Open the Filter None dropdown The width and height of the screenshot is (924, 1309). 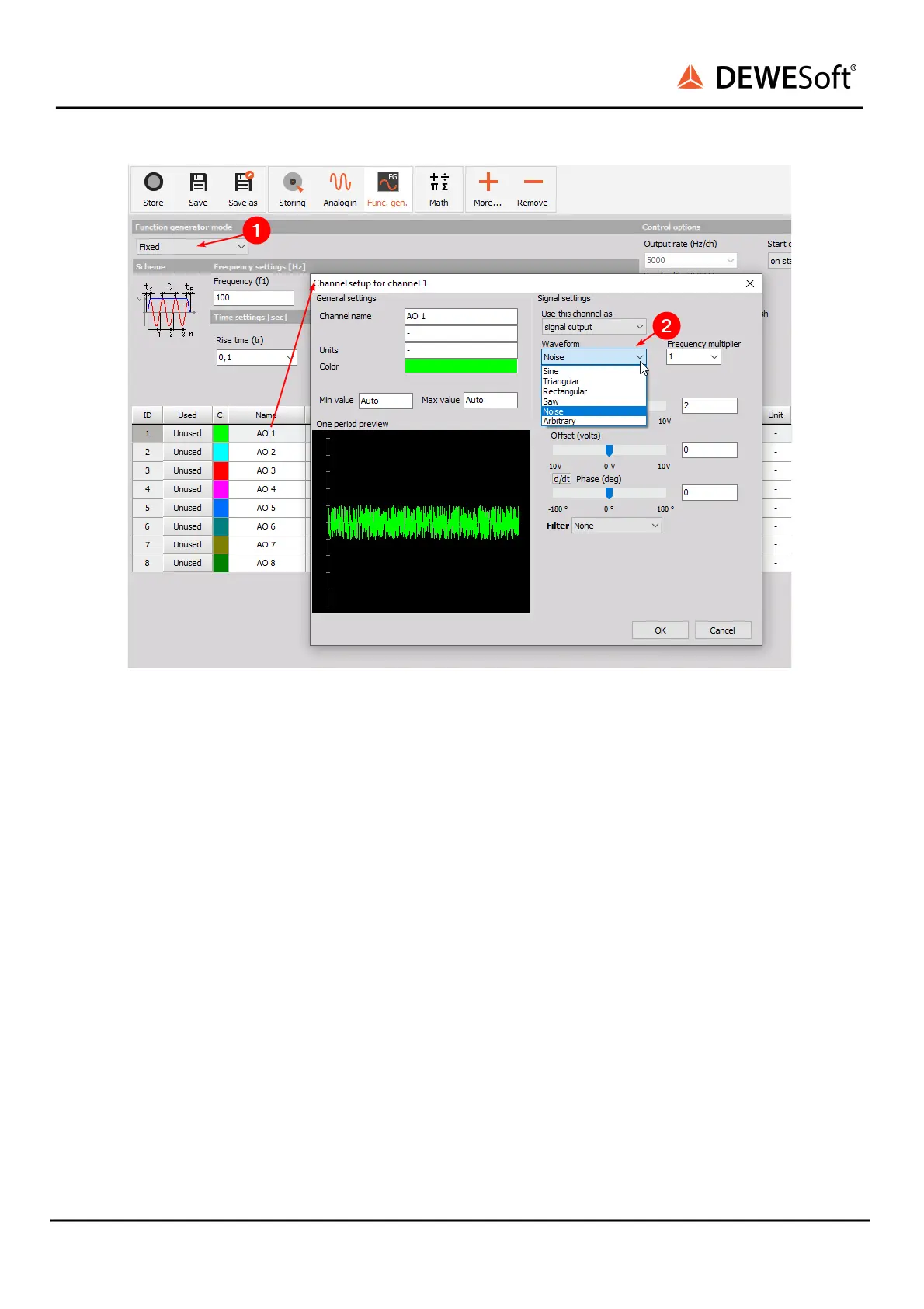click(x=617, y=526)
